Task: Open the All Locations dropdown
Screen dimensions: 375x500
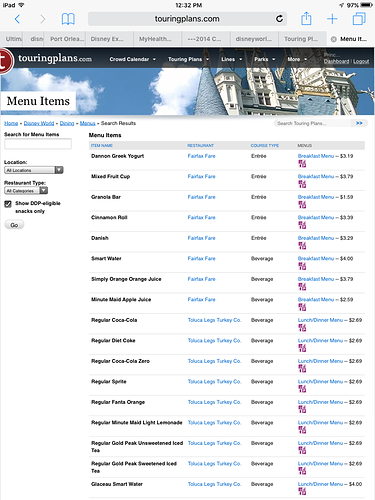Action: tap(34, 170)
